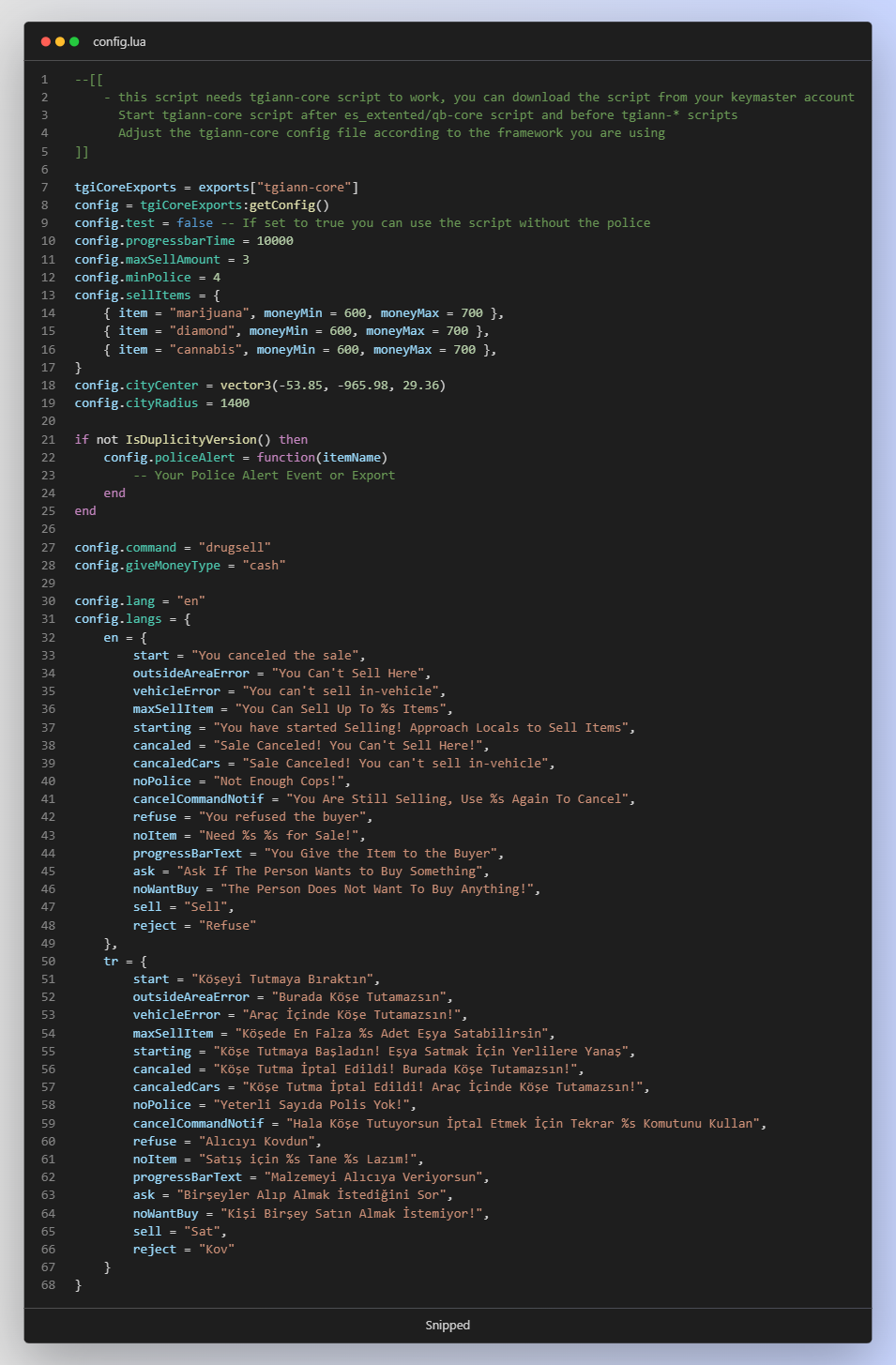Click the 10000 value of progressbarTime
The width and height of the screenshot is (896, 1365).
[x=275, y=240]
